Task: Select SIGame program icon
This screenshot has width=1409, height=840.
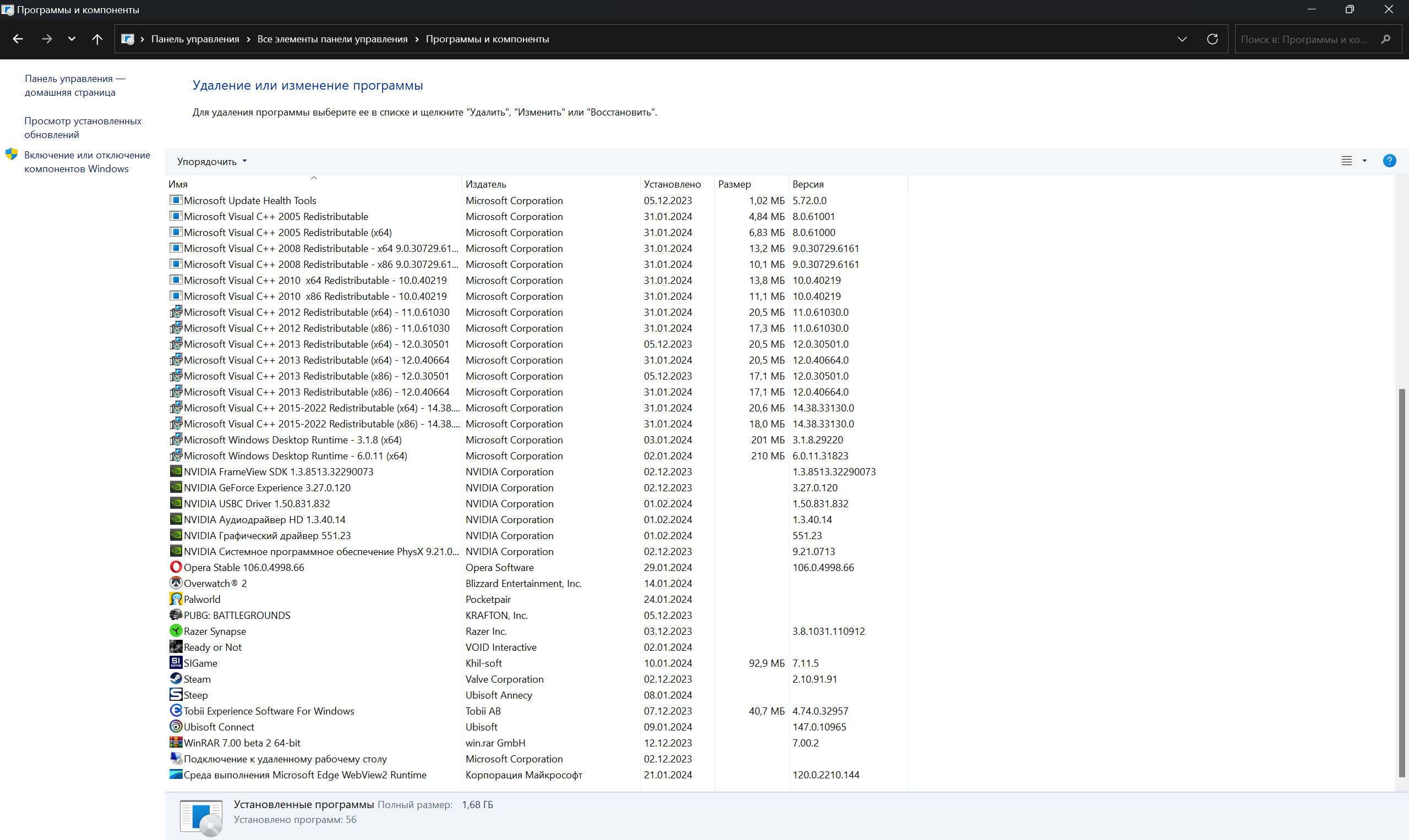Action: (176, 662)
